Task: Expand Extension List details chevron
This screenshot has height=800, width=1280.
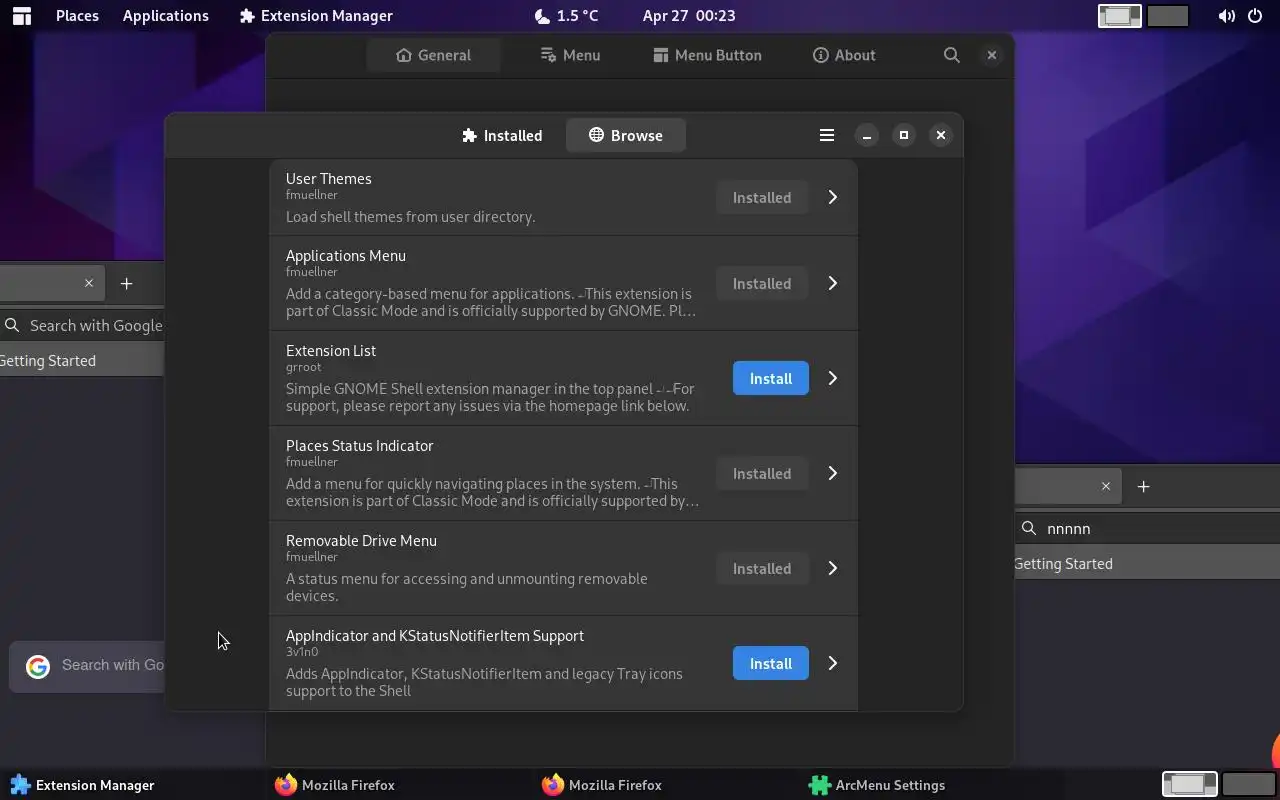Action: pyautogui.click(x=832, y=378)
